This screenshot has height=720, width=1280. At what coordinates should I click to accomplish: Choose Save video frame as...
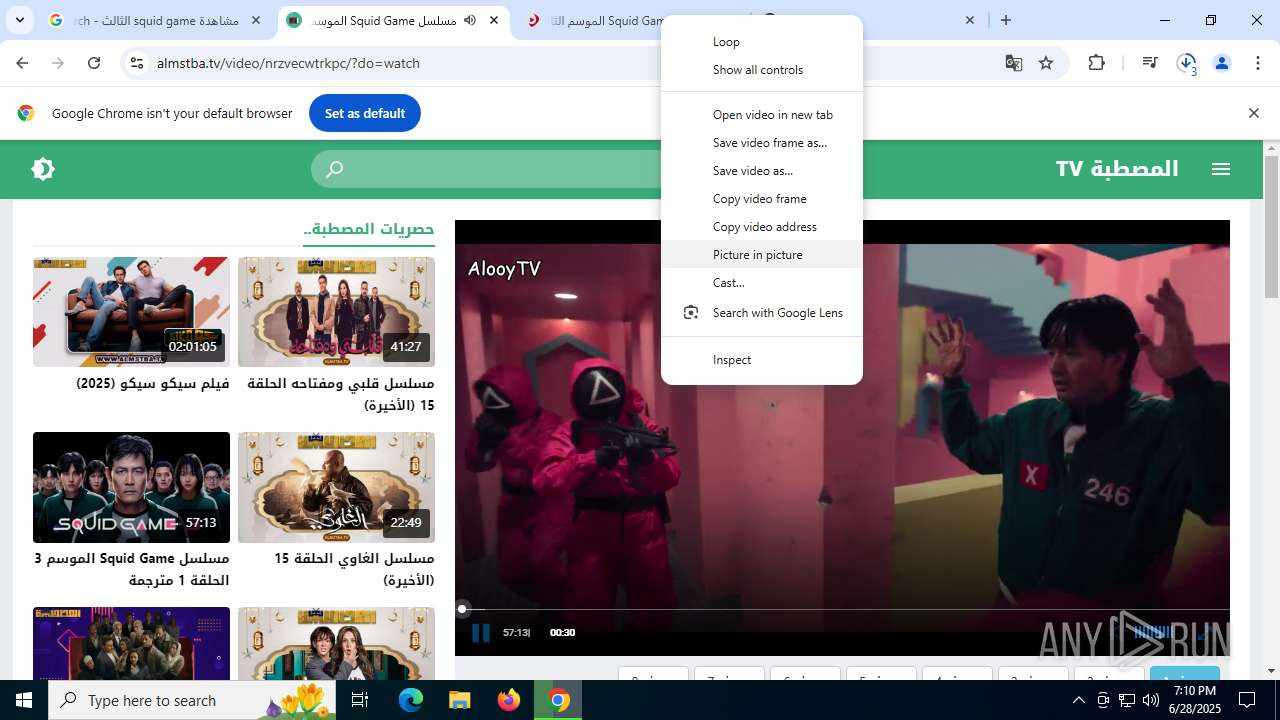(x=762, y=143)
